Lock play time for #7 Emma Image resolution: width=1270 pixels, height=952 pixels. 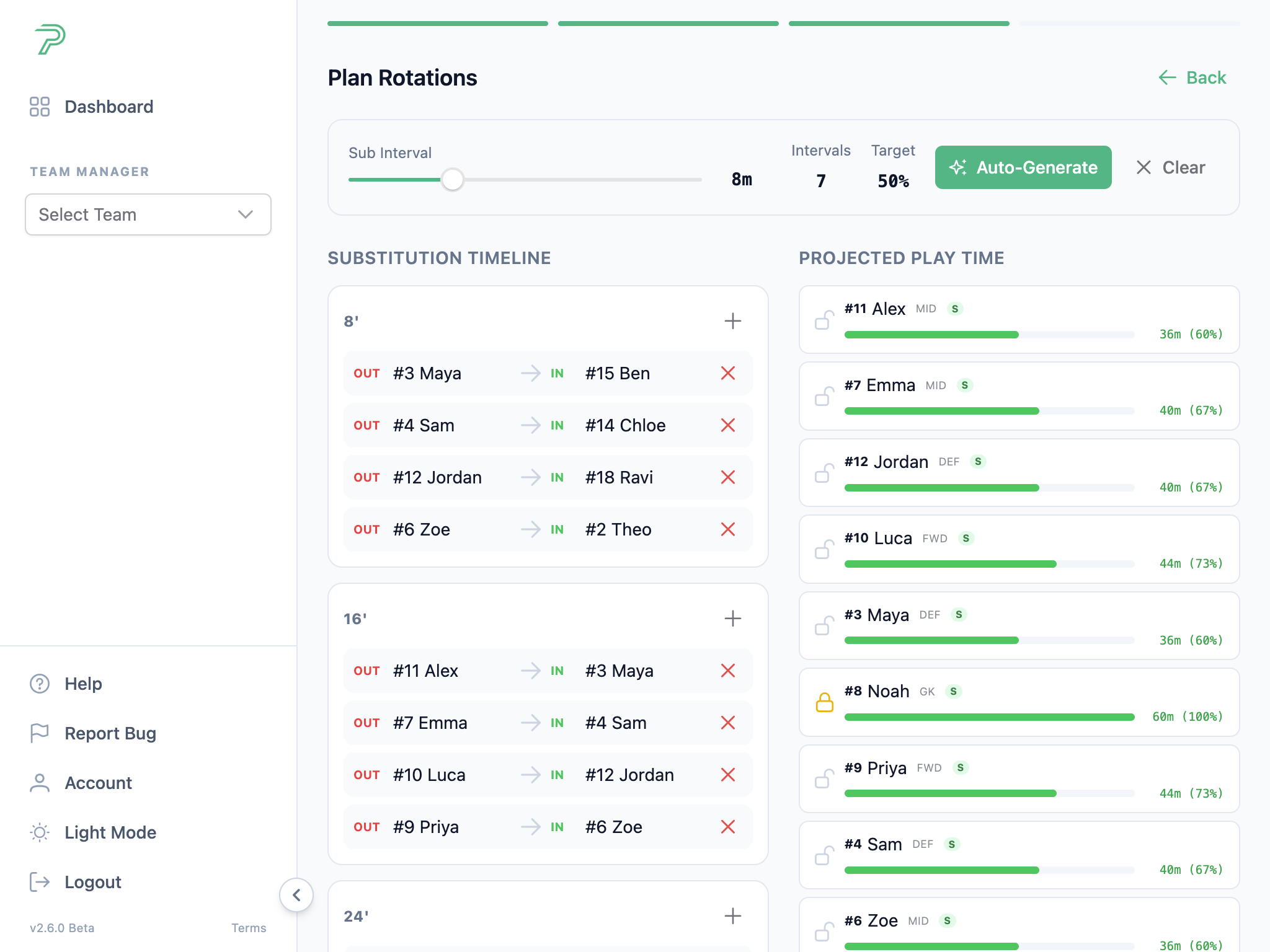824,396
